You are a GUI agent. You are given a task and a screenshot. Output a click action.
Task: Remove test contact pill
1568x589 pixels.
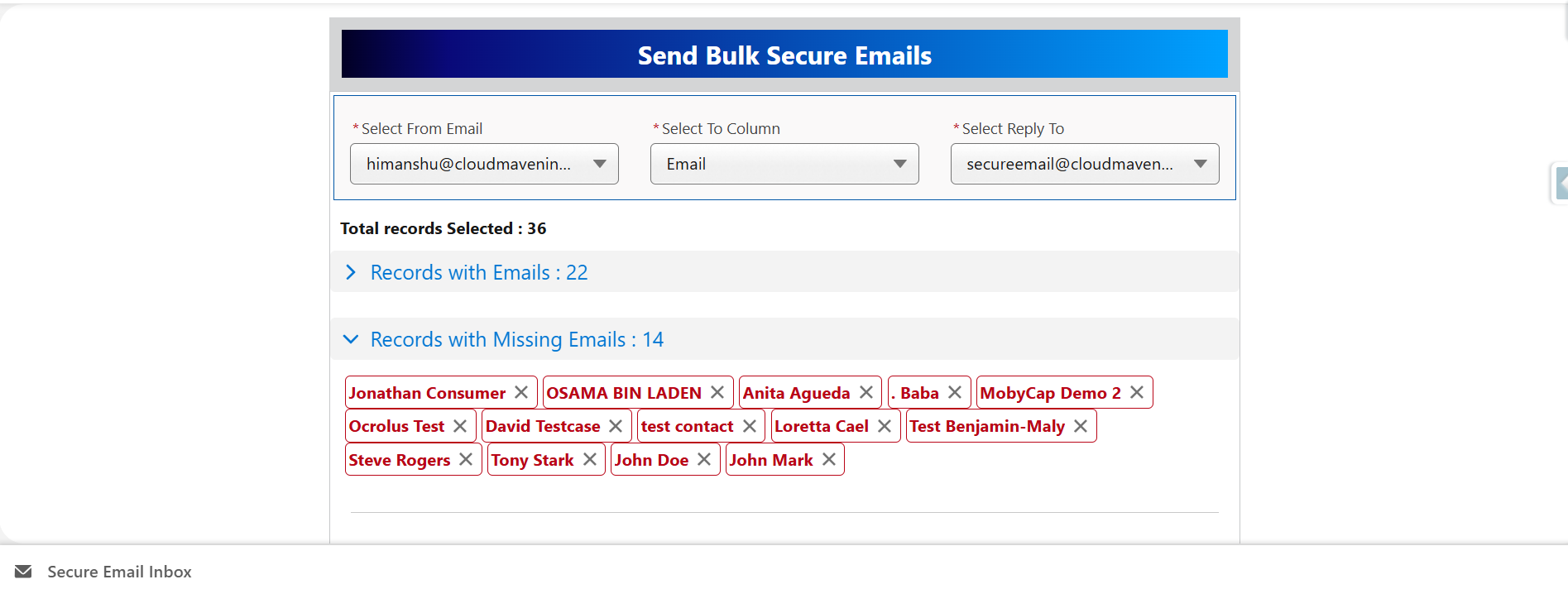pyautogui.click(x=750, y=426)
